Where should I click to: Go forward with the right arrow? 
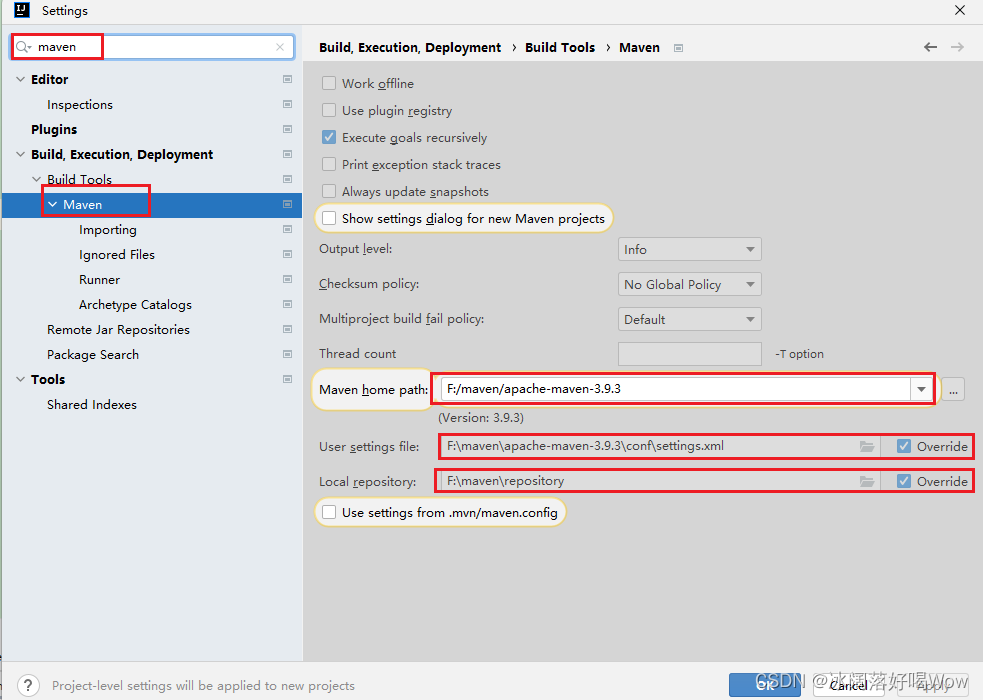(957, 47)
